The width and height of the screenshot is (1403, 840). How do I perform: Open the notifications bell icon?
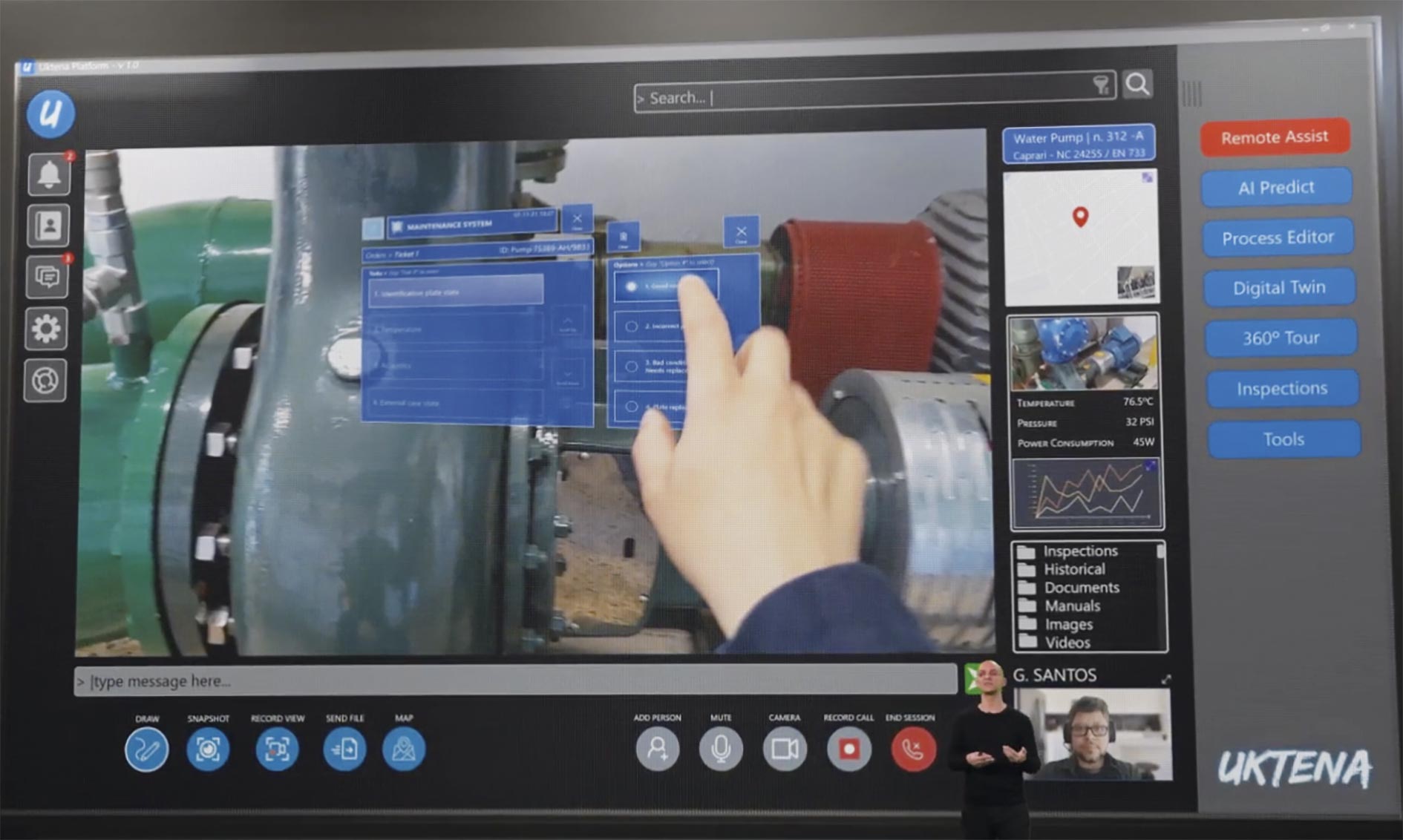pyautogui.click(x=49, y=174)
